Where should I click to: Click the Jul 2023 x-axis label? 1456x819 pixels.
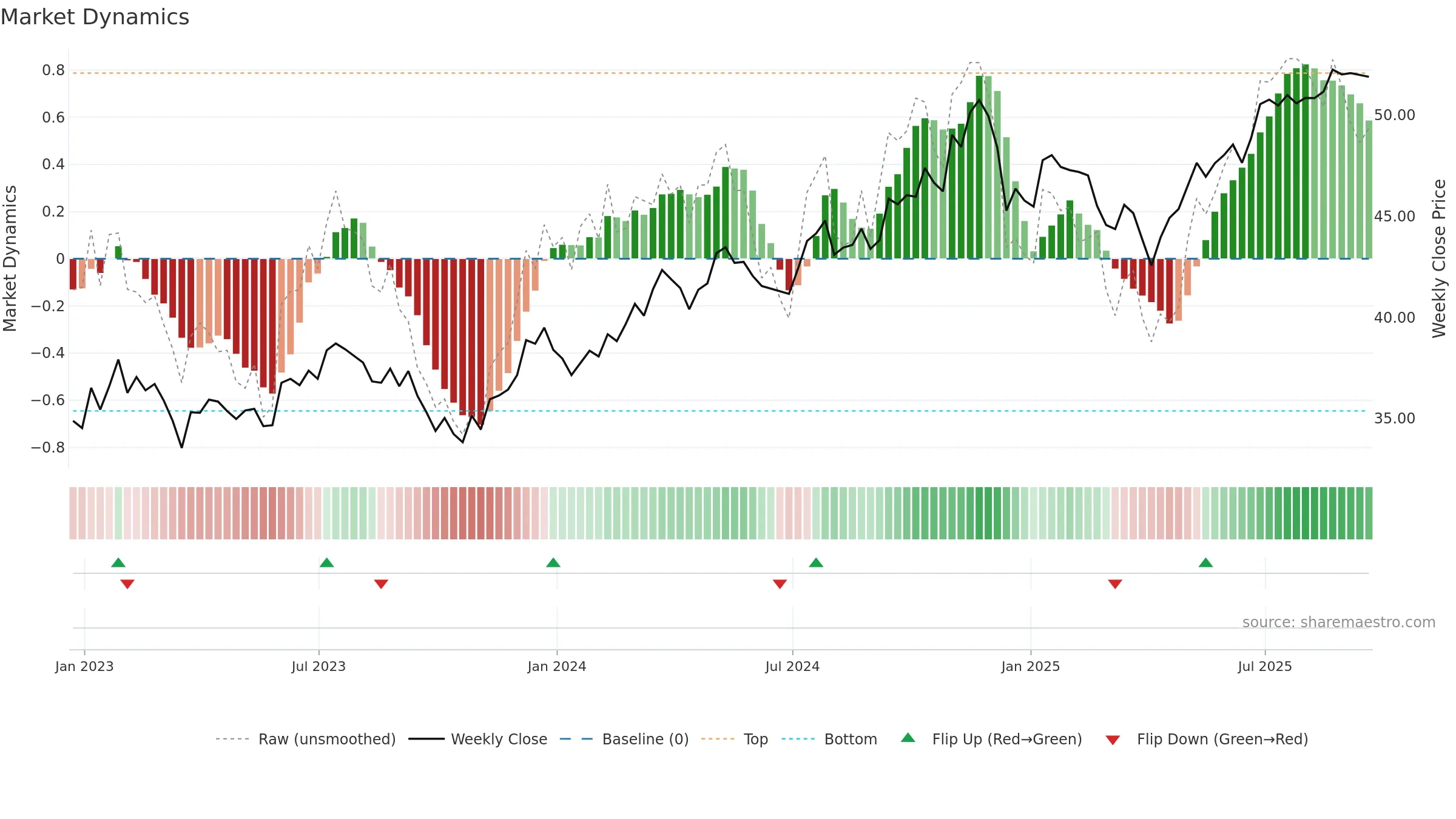click(x=318, y=666)
